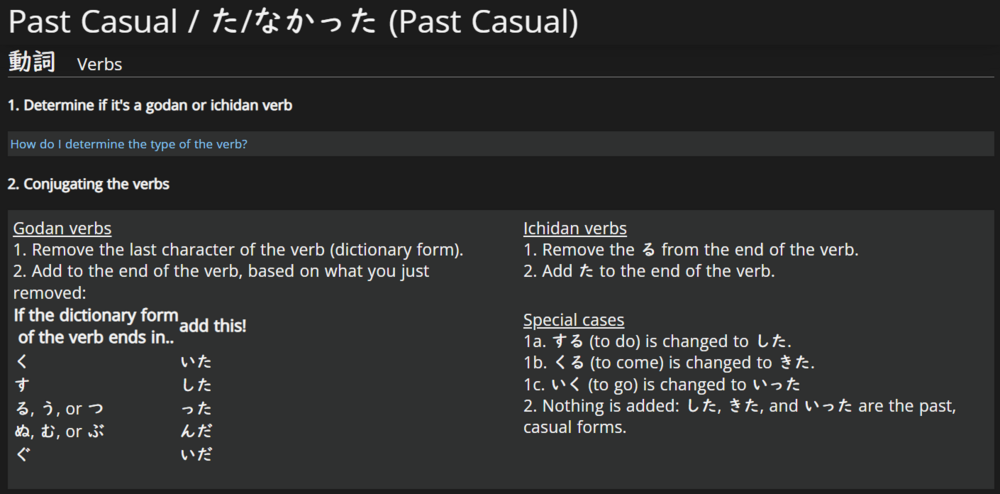The height and width of the screenshot is (494, 1000).
Task: Select the いだ conjugation cell
Action: point(196,455)
